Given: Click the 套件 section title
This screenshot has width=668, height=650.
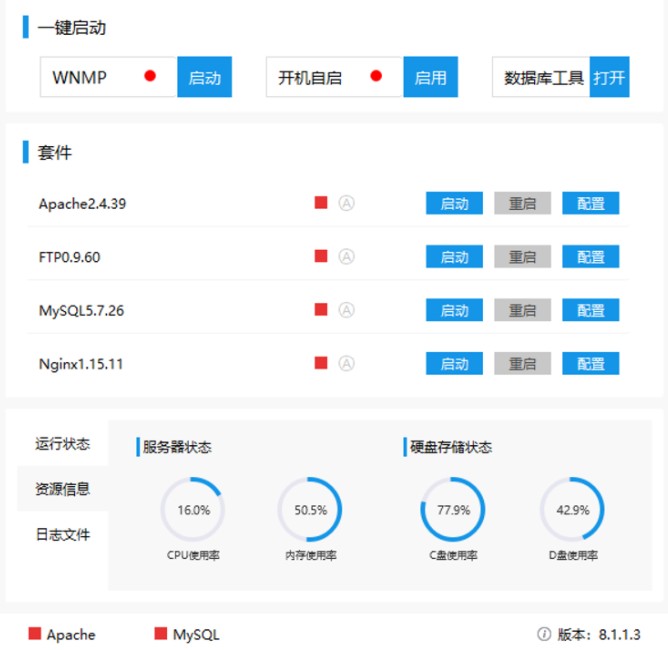Looking at the screenshot, I should tap(55, 152).
